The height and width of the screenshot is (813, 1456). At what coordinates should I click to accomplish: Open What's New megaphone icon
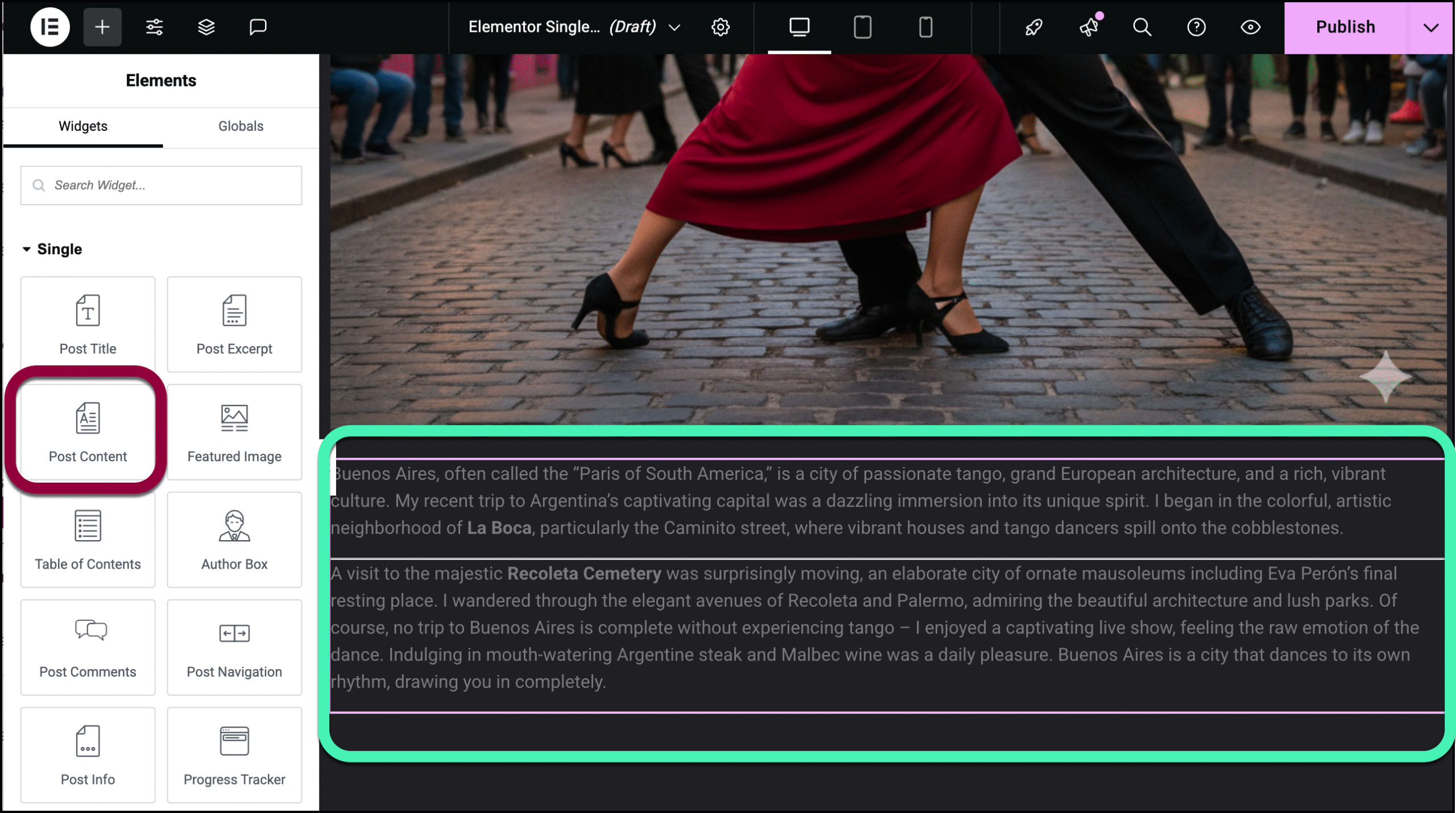tap(1089, 27)
